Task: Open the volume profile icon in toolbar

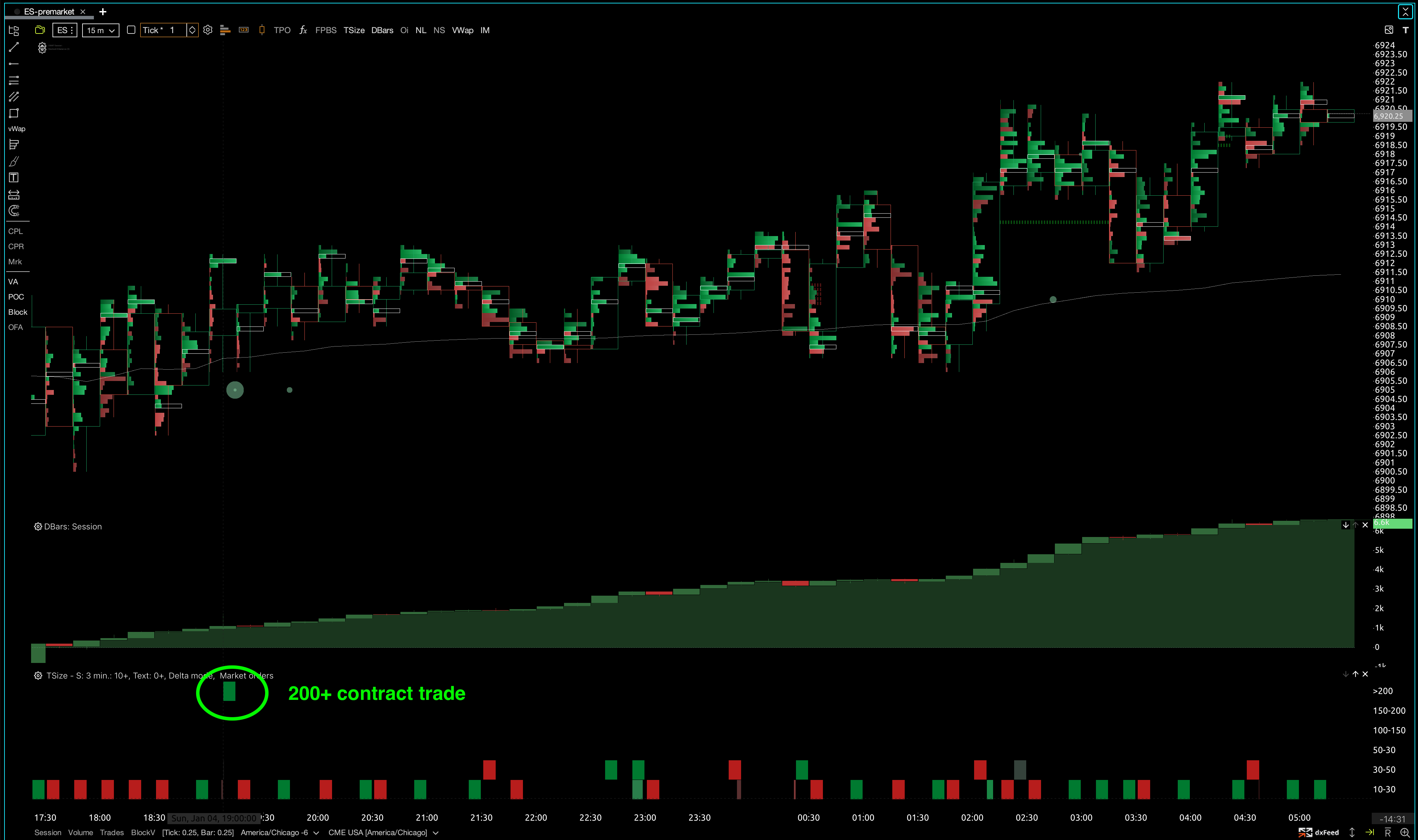Action: tap(225, 31)
